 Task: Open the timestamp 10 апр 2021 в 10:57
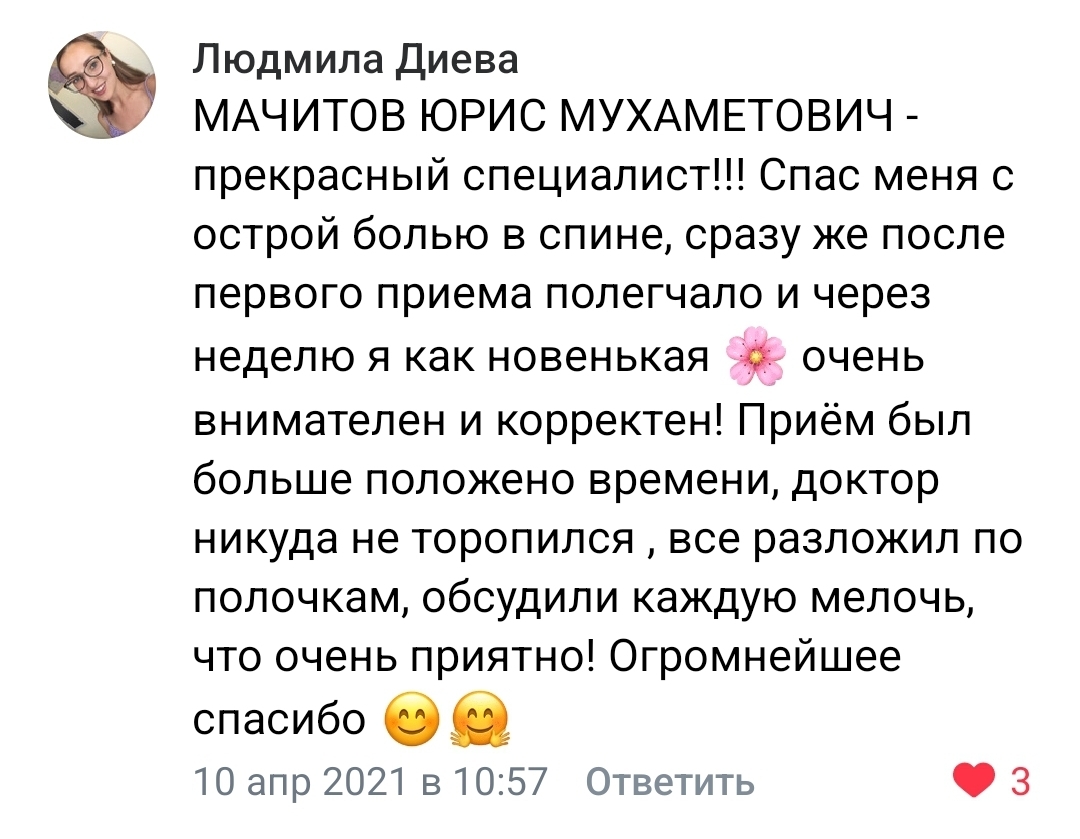tap(370, 783)
